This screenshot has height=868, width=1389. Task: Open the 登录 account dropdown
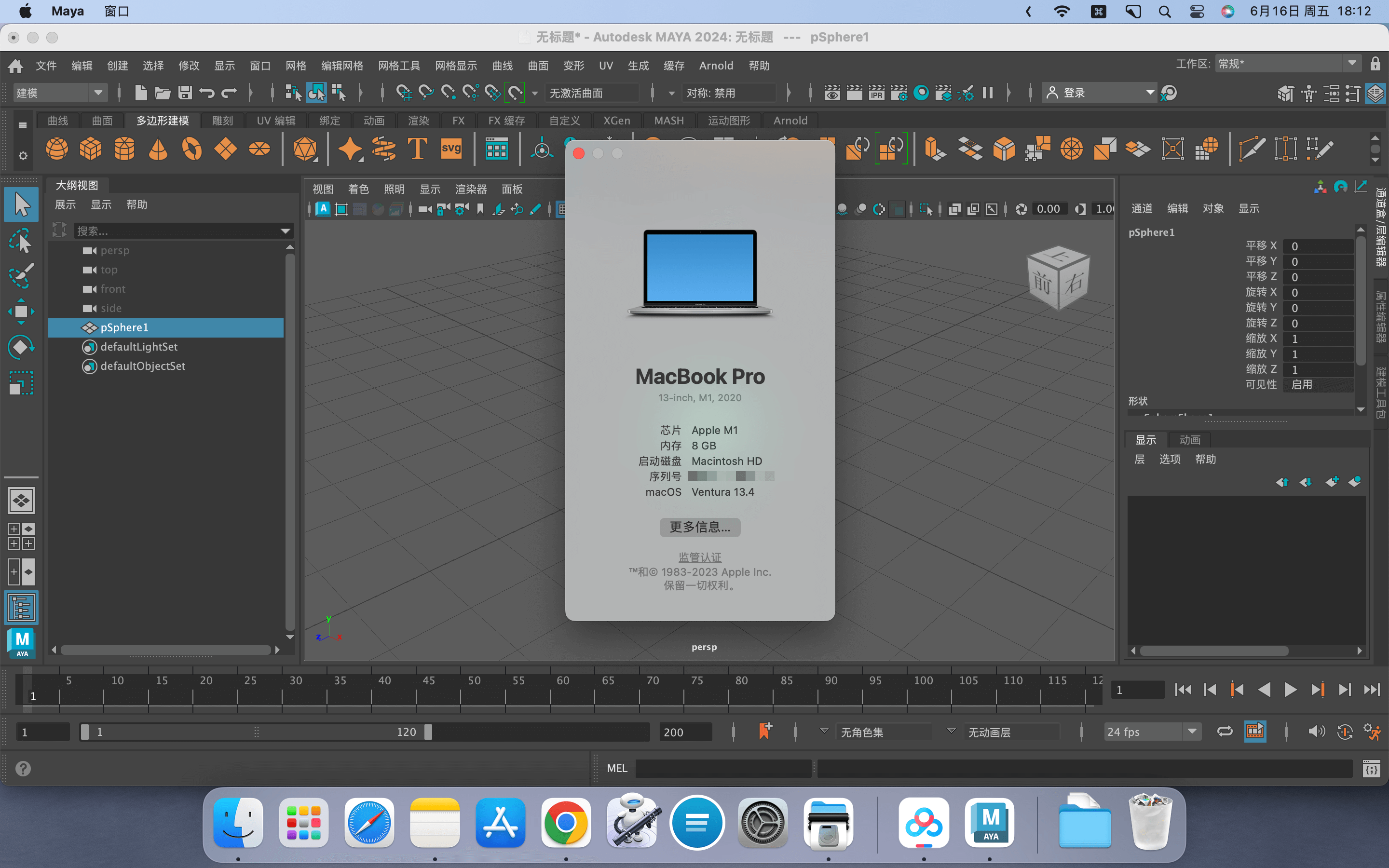[1099, 93]
